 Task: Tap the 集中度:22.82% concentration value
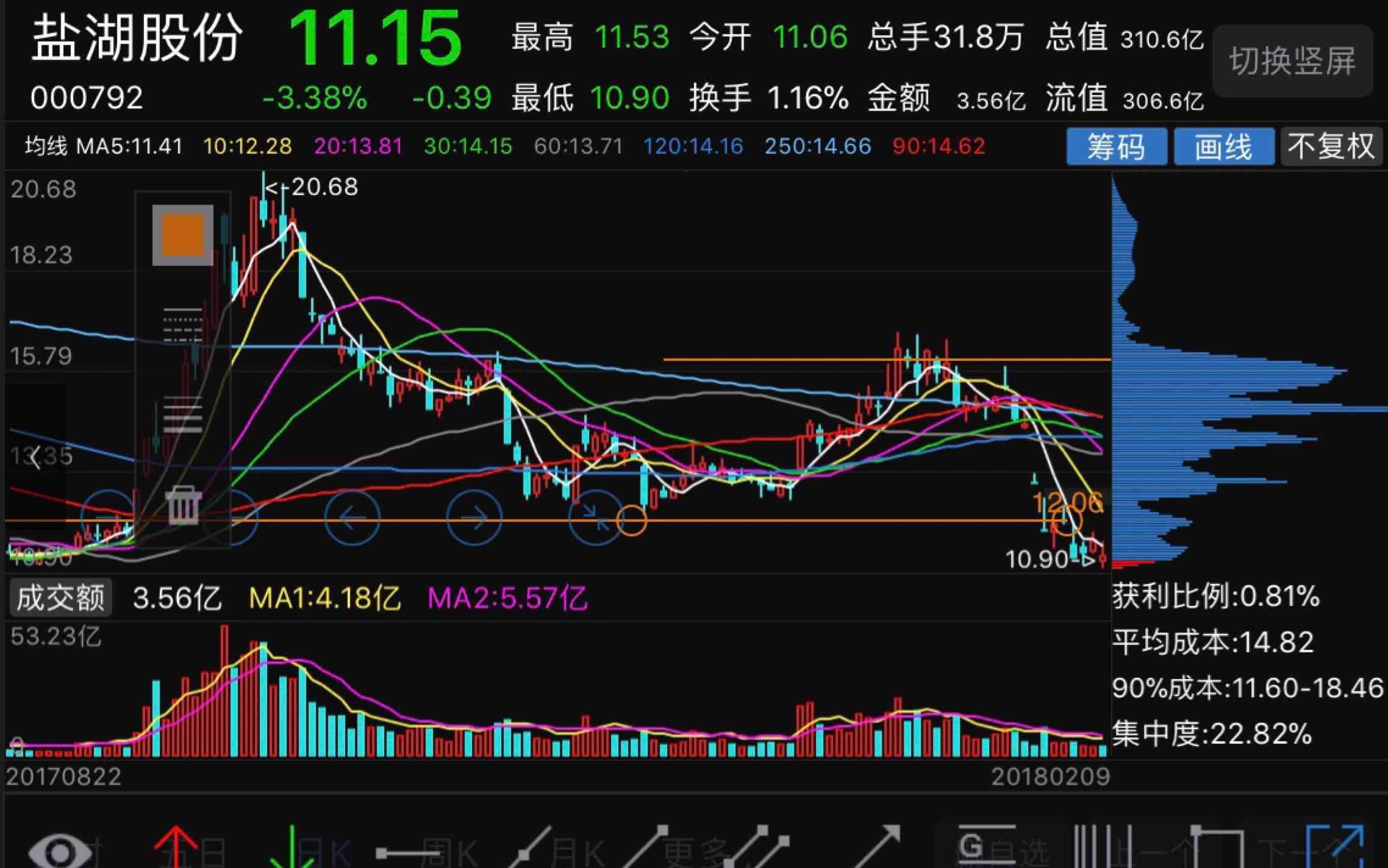tap(1212, 733)
